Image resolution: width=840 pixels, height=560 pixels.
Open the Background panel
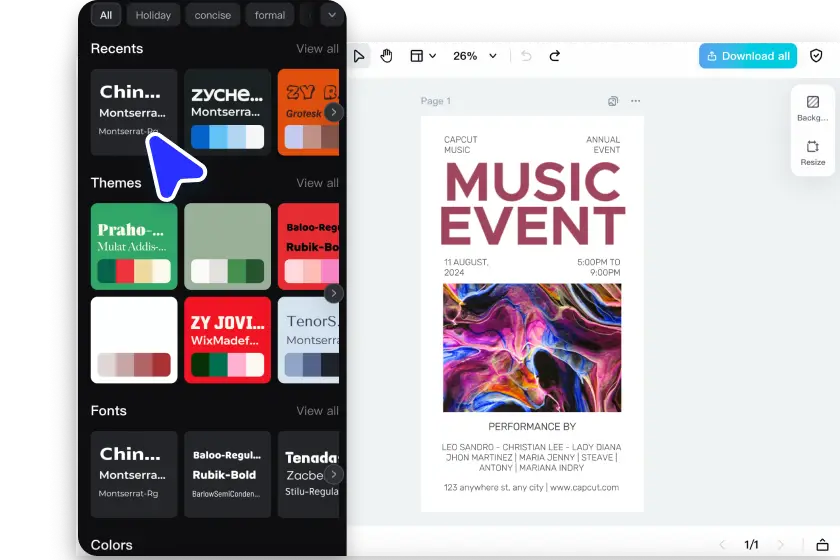813,108
